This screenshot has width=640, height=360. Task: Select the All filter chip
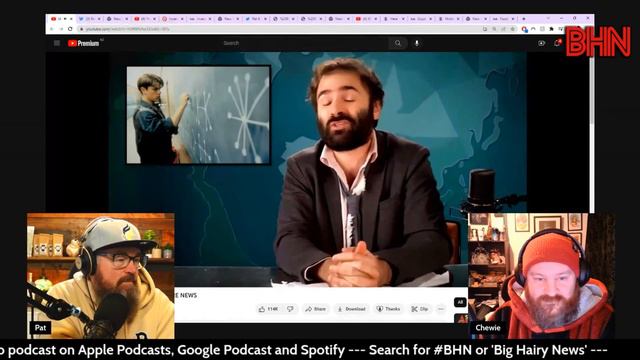tap(460, 302)
